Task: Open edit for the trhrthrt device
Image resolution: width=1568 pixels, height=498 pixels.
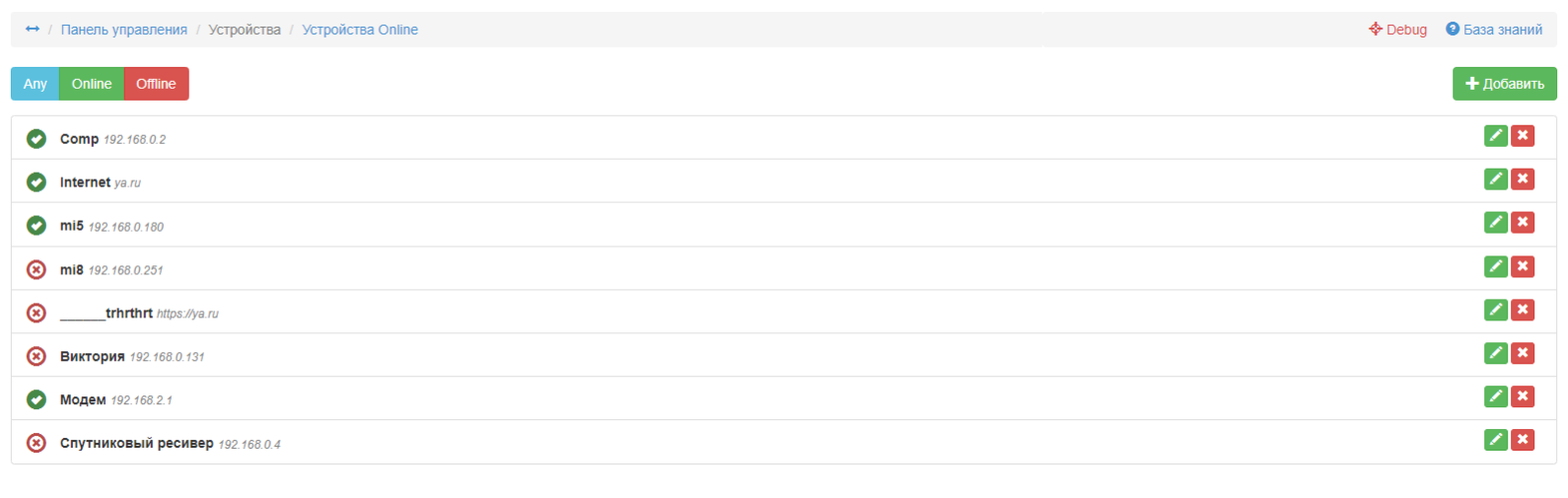Action: click(1495, 310)
